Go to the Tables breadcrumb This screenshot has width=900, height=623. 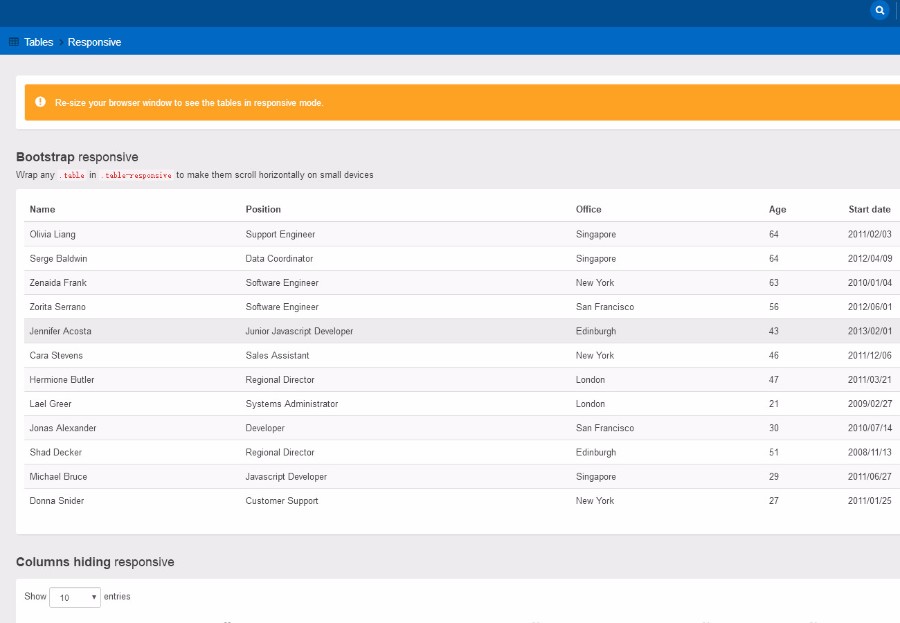click(x=39, y=42)
